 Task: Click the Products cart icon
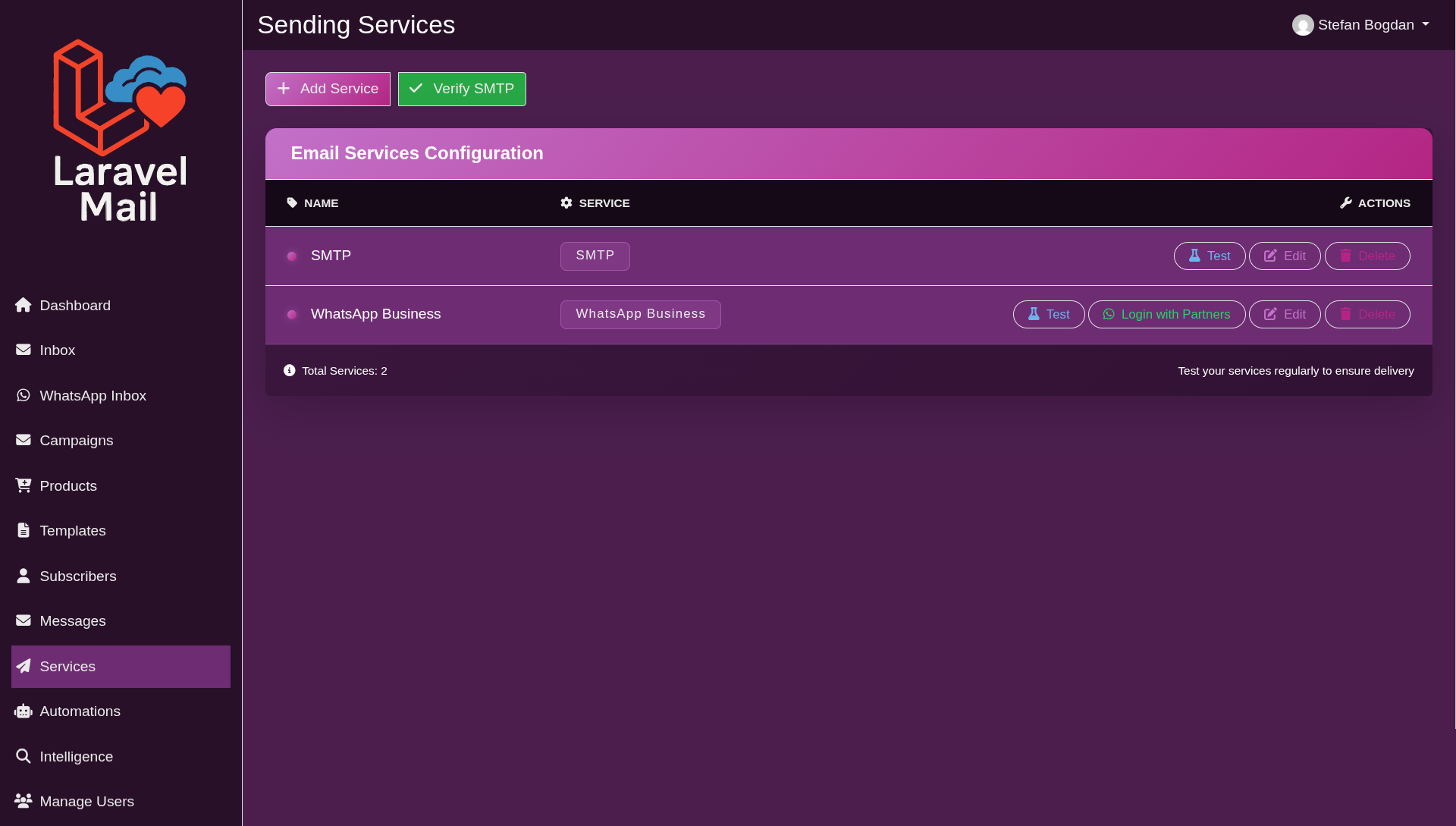[24, 485]
